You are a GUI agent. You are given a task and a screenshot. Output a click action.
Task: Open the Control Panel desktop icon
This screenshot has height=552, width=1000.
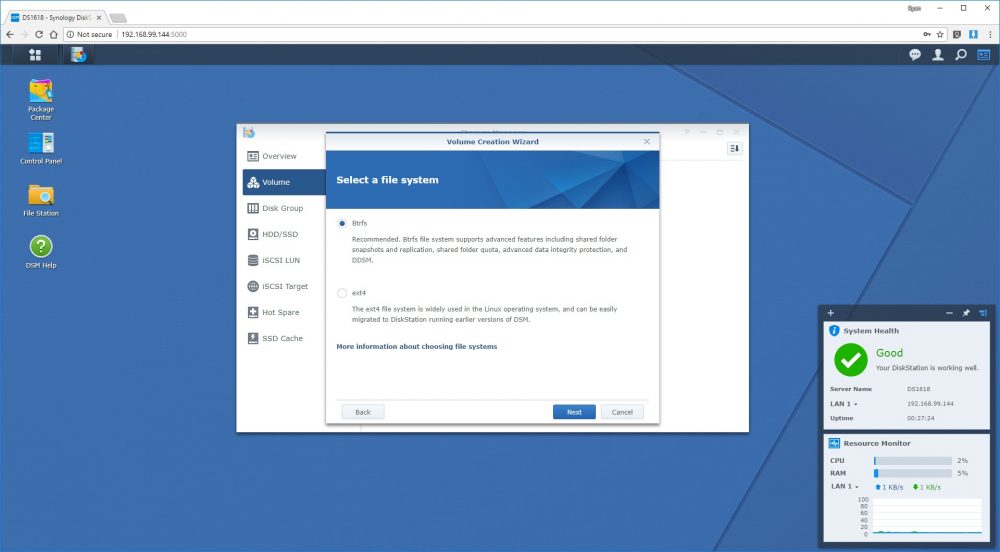click(41, 149)
